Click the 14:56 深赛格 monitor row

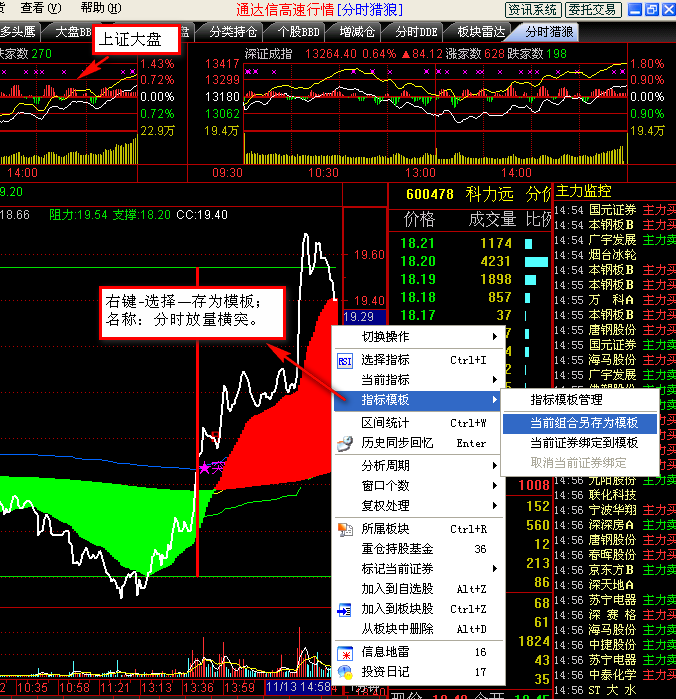(x=614, y=615)
